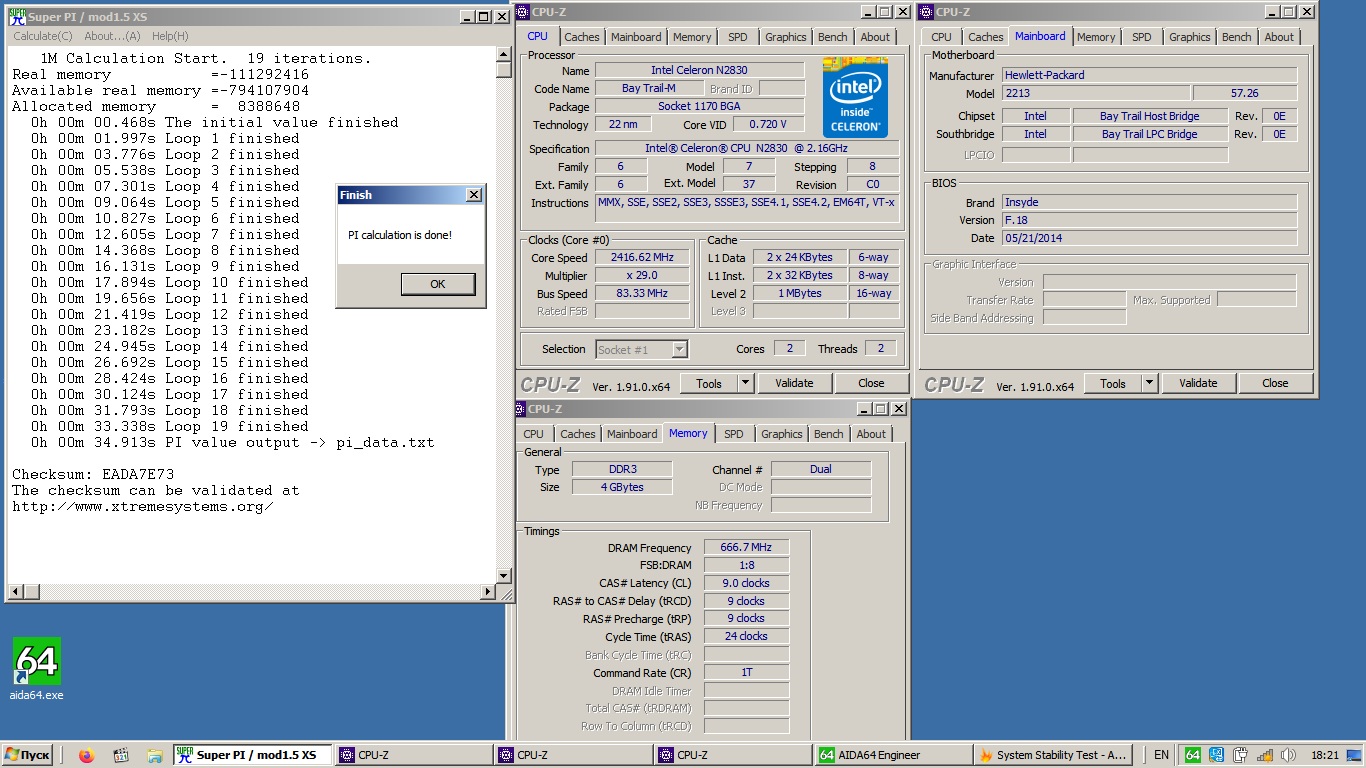Image resolution: width=1366 pixels, height=768 pixels.
Task: Click Tools button in the mainboard CPU-Z window
Action: pos(1113,383)
